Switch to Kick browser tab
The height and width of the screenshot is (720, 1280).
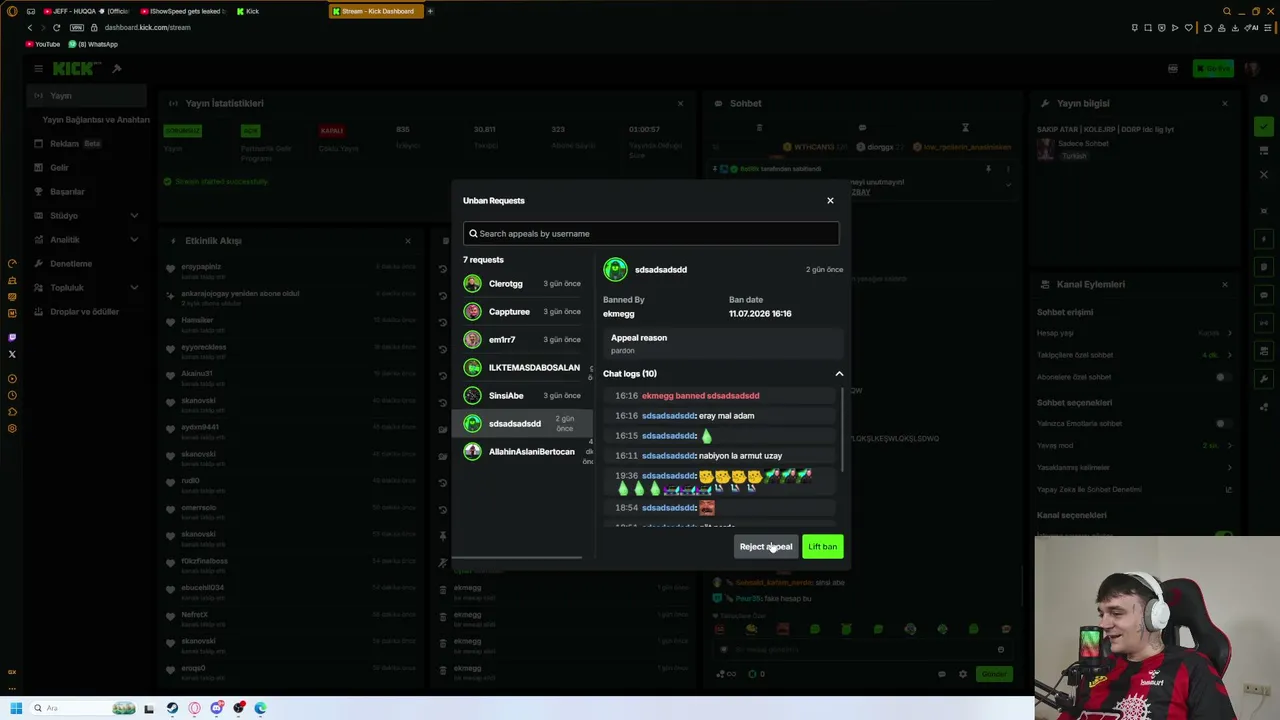pos(248,11)
